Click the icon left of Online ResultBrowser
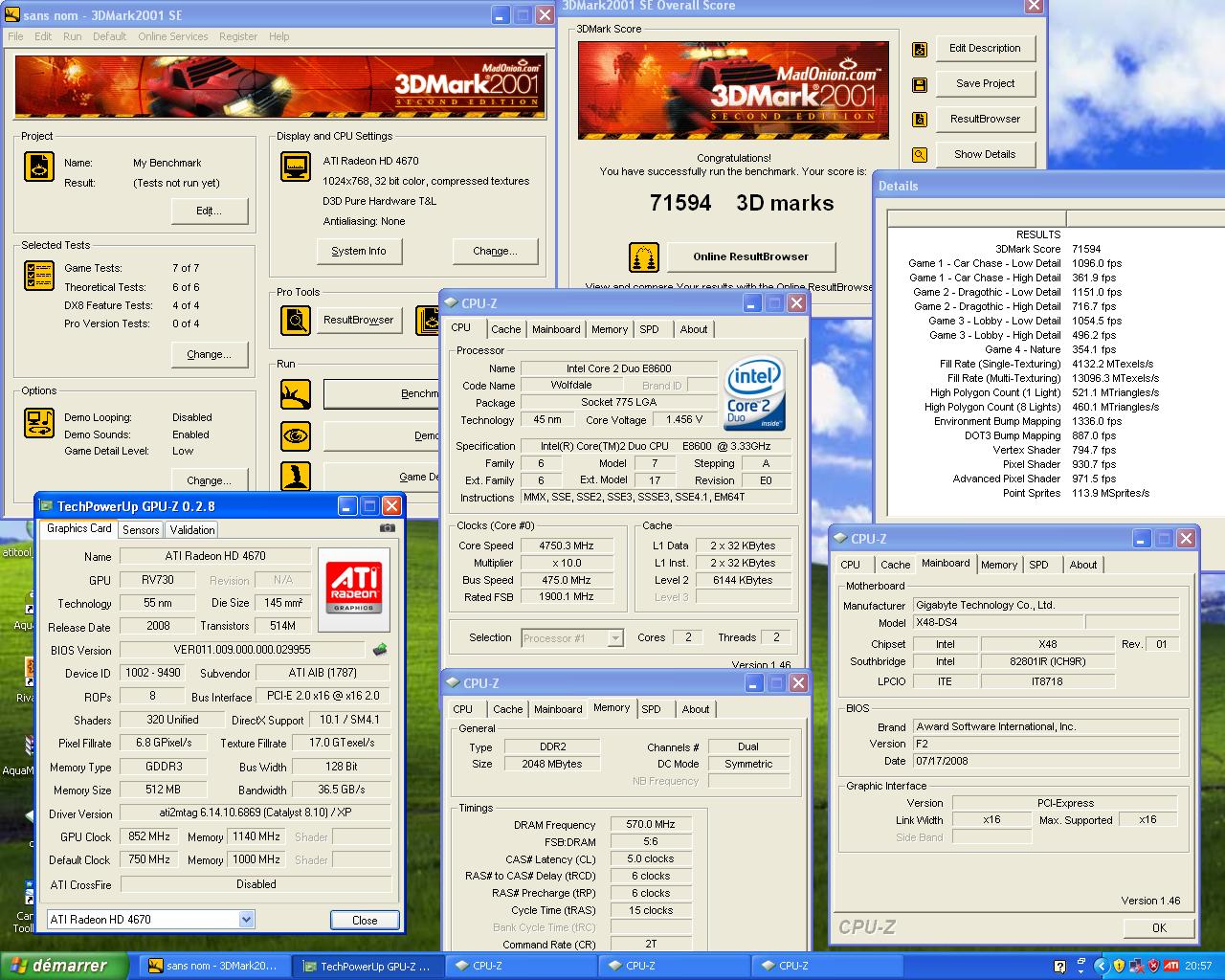The height and width of the screenshot is (980, 1225). 644,256
